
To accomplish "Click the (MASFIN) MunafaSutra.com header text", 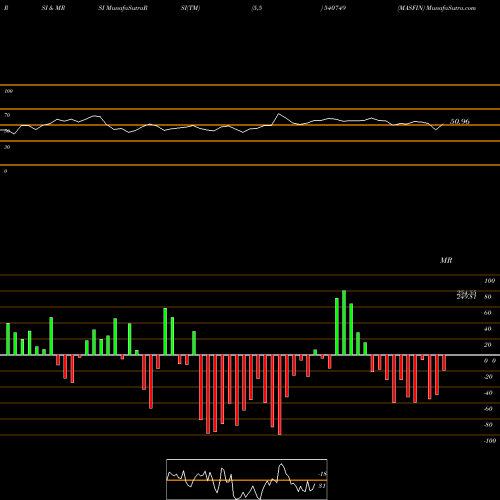I will point(436,8).
